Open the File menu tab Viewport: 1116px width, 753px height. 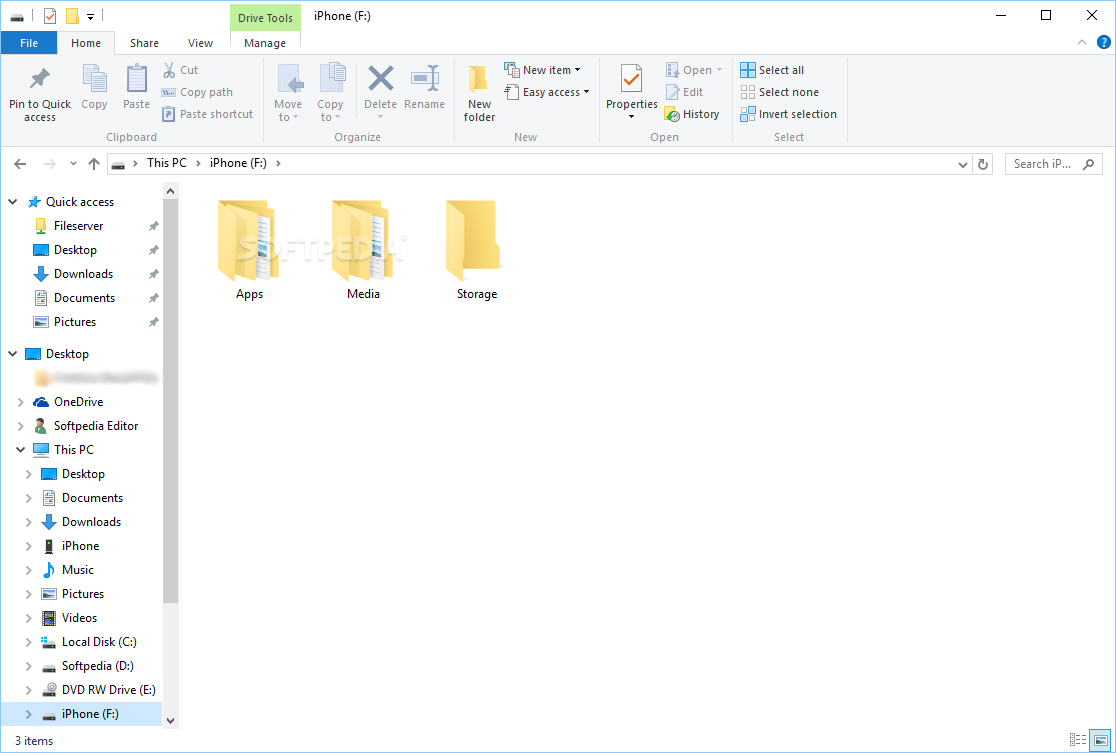[x=29, y=43]
